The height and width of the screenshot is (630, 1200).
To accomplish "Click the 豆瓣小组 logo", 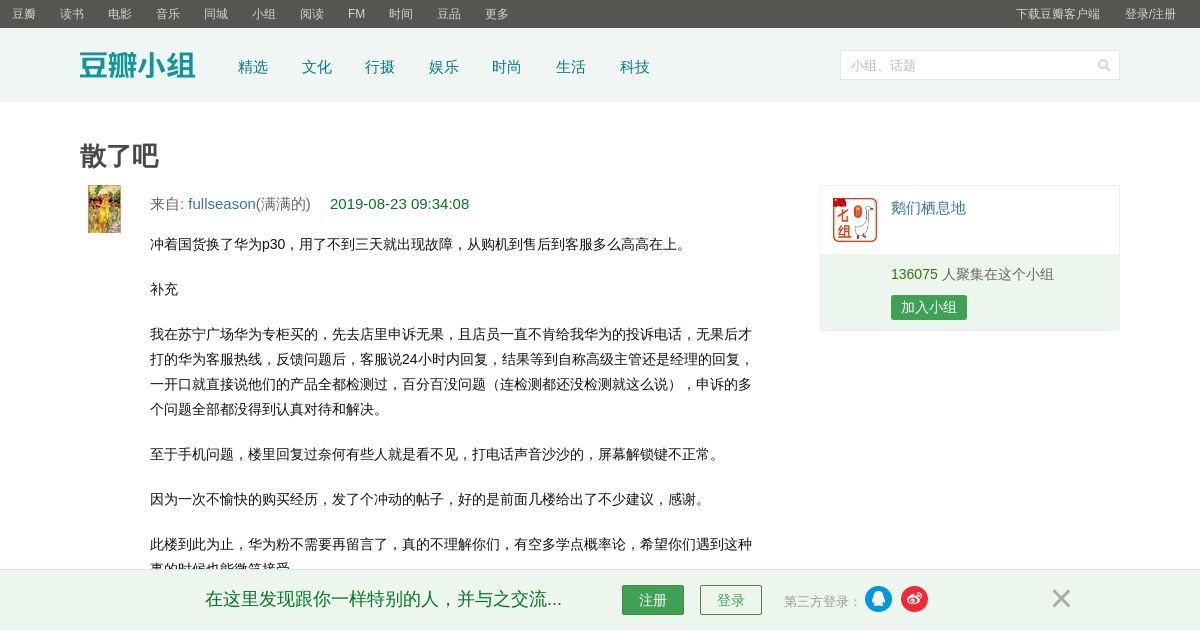I will click(137, 65).
